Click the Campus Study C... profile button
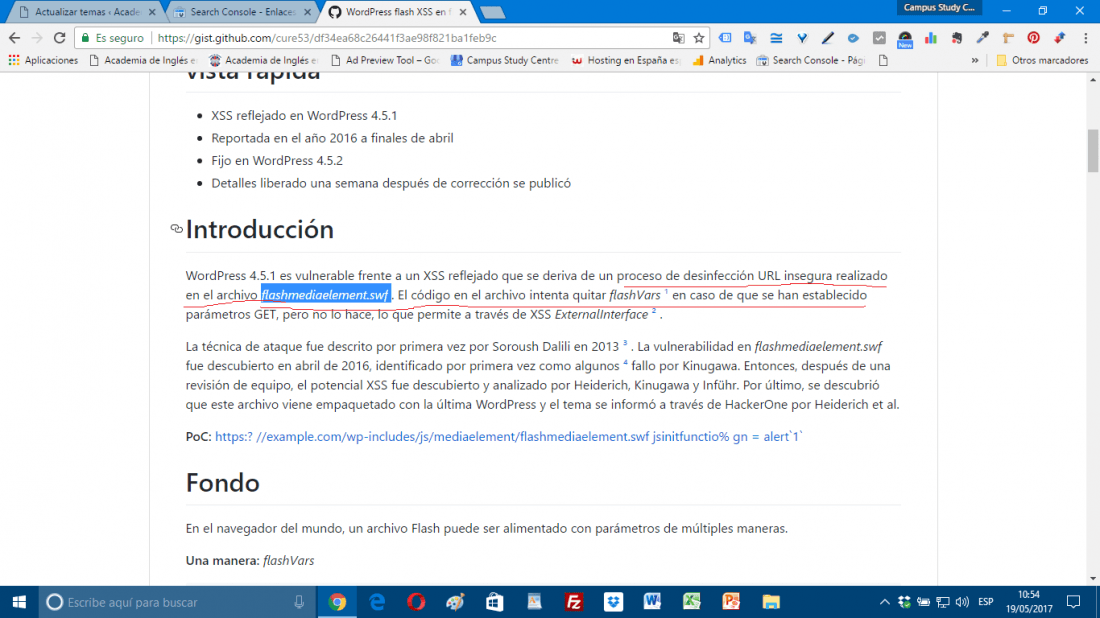Screen dimensions: 1100x618 [939, 8]
